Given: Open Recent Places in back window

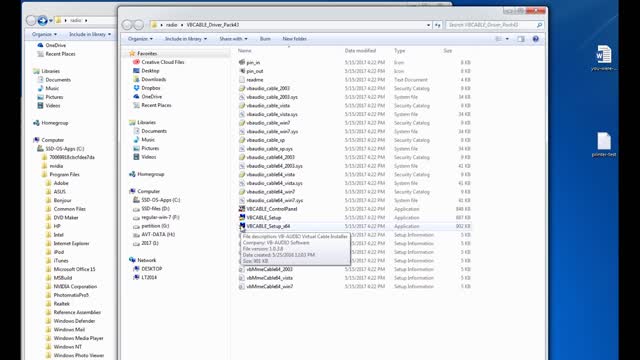Looking at the screenshot, I should click(56, 54).
